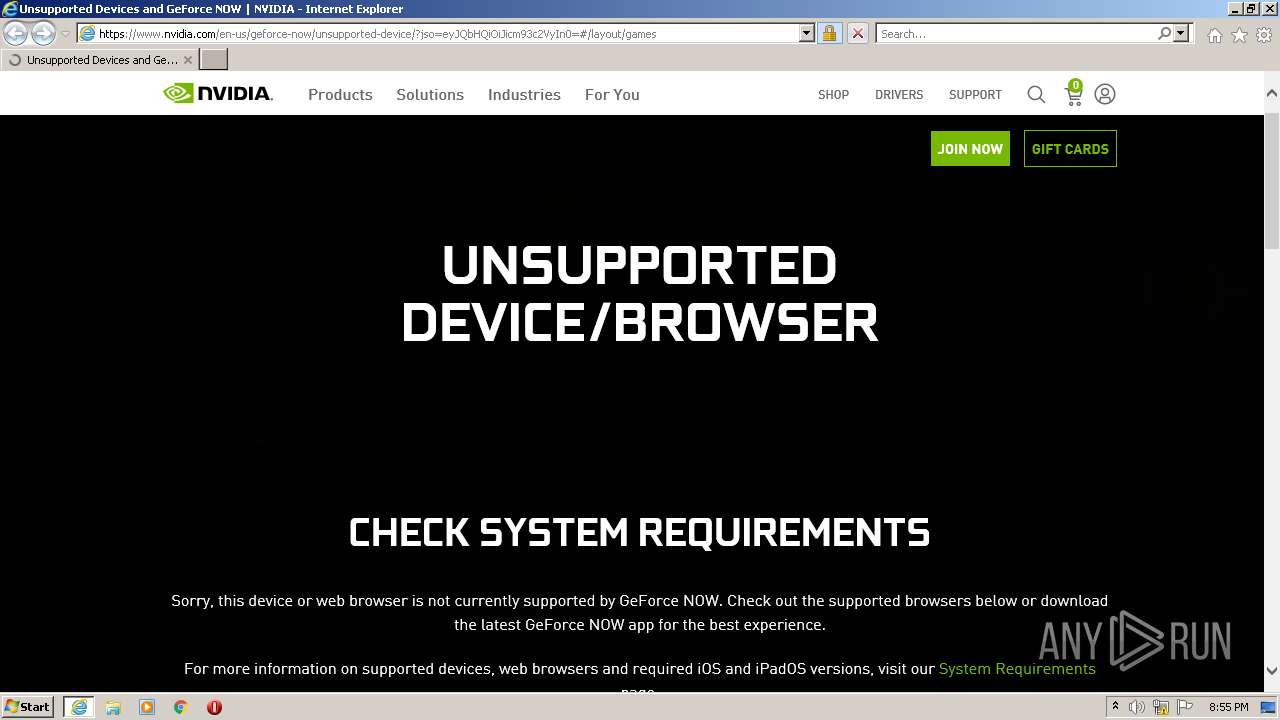The width and height of the screenshot is (1280, 720).
Task: Go to DRIVERS link
Action: pos(899,94)
